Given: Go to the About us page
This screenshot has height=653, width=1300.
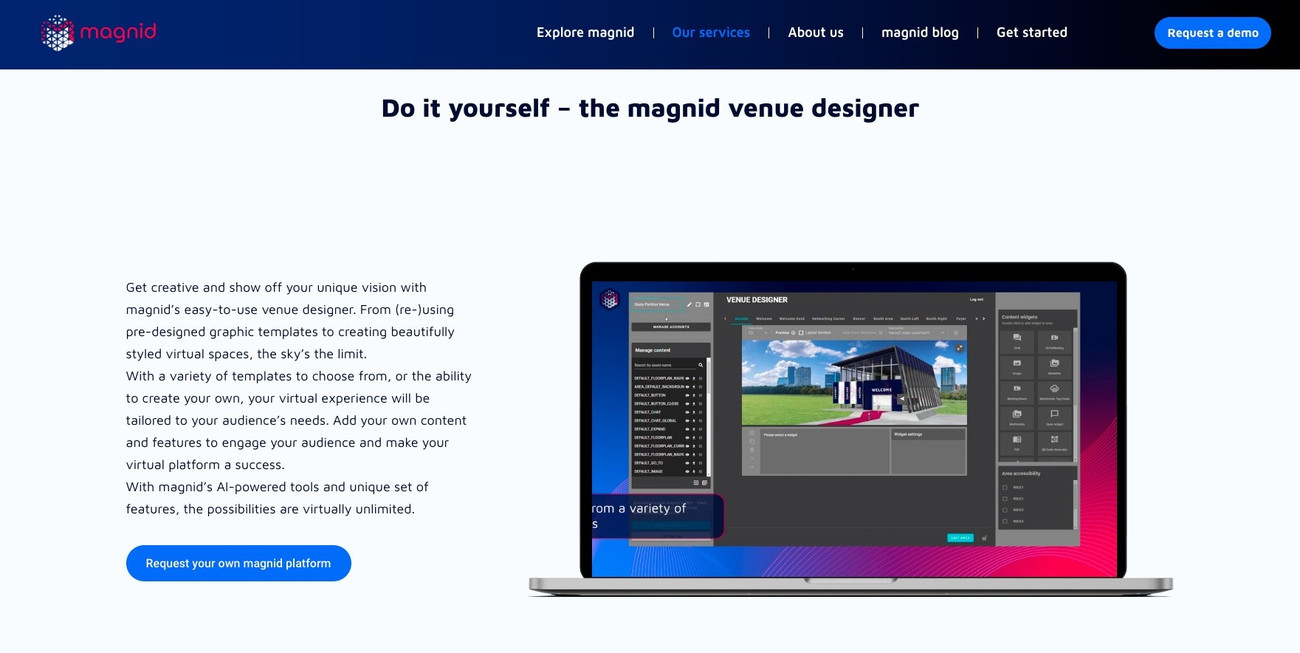Looking at the screenshot, I should click(816, 32).
